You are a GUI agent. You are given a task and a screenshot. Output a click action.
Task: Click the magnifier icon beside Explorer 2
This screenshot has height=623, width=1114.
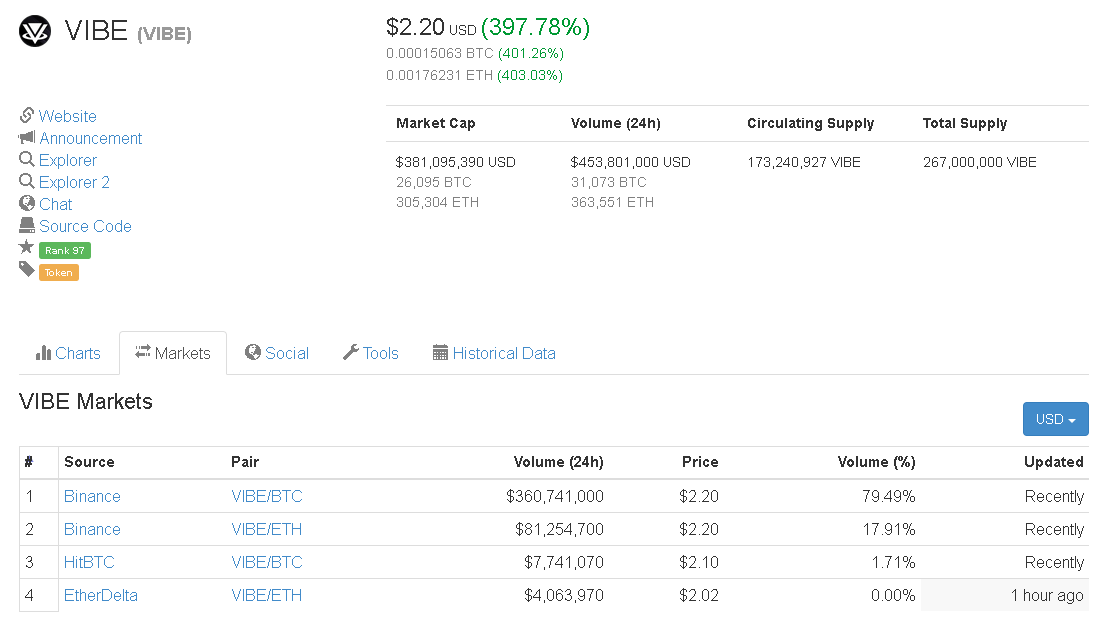[27, 182]
